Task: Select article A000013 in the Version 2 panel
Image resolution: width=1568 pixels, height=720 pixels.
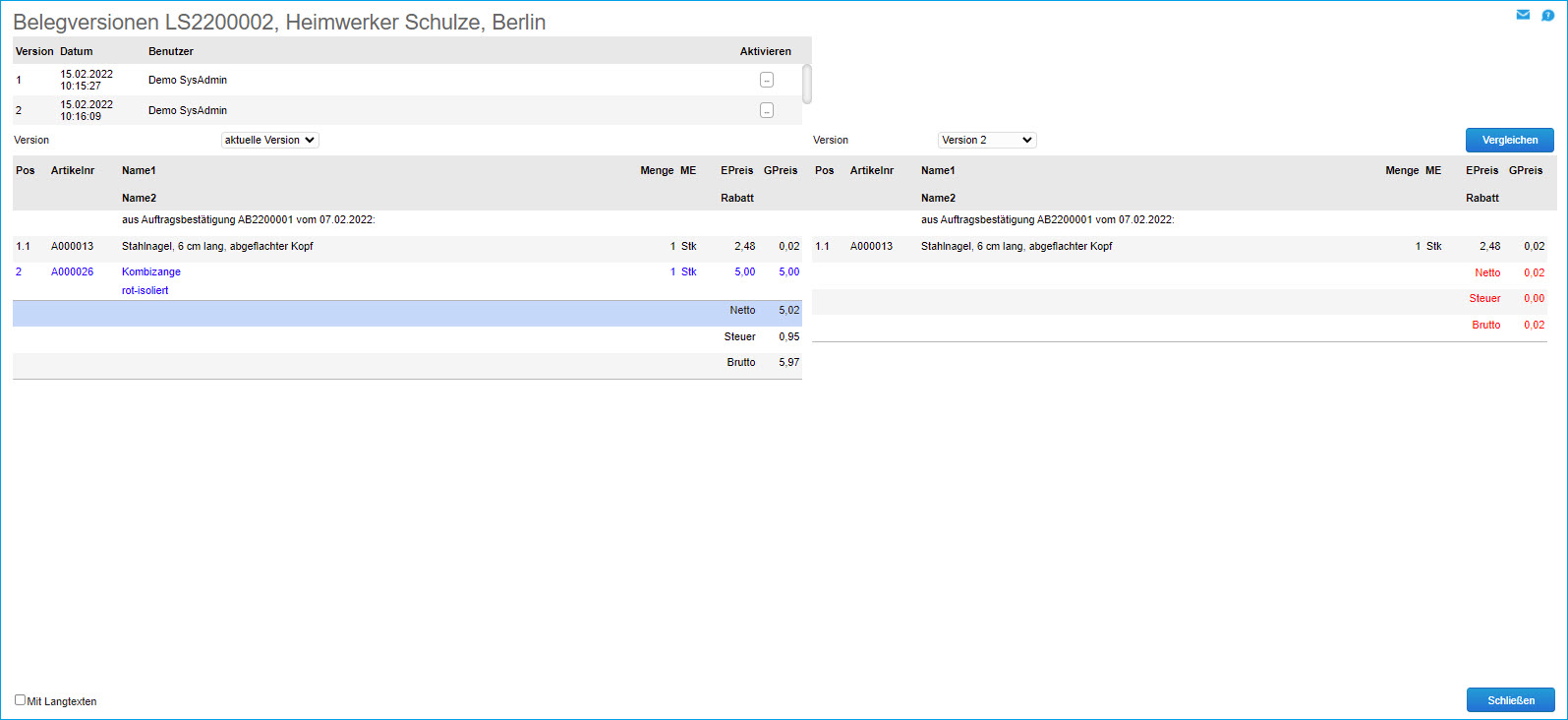Action: (871, 246)
